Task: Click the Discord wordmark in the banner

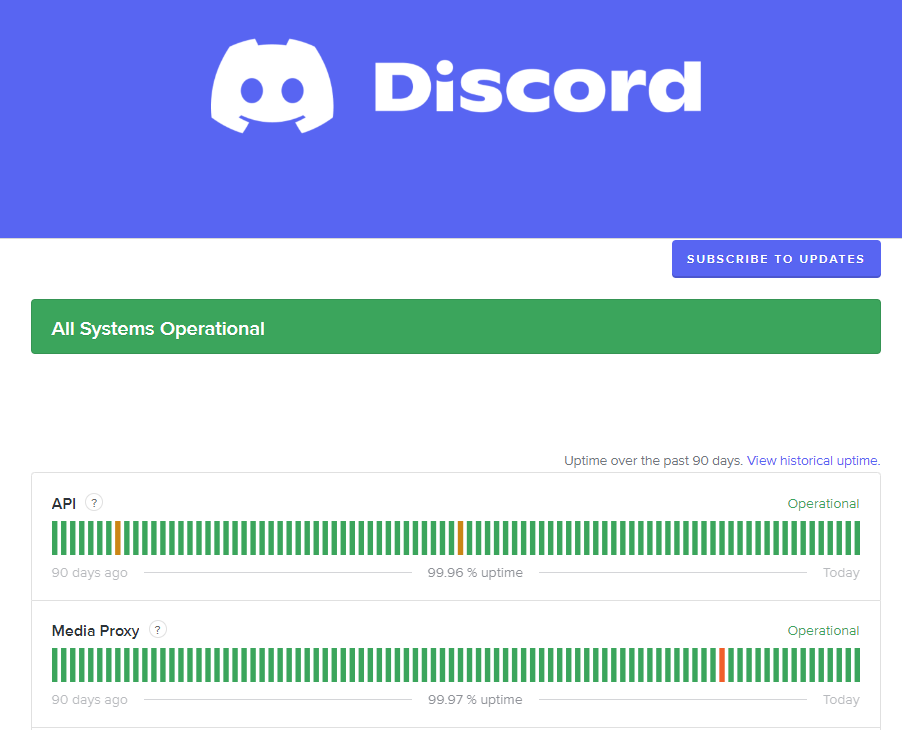Action: pyautogui.click(x=538, y=86)
